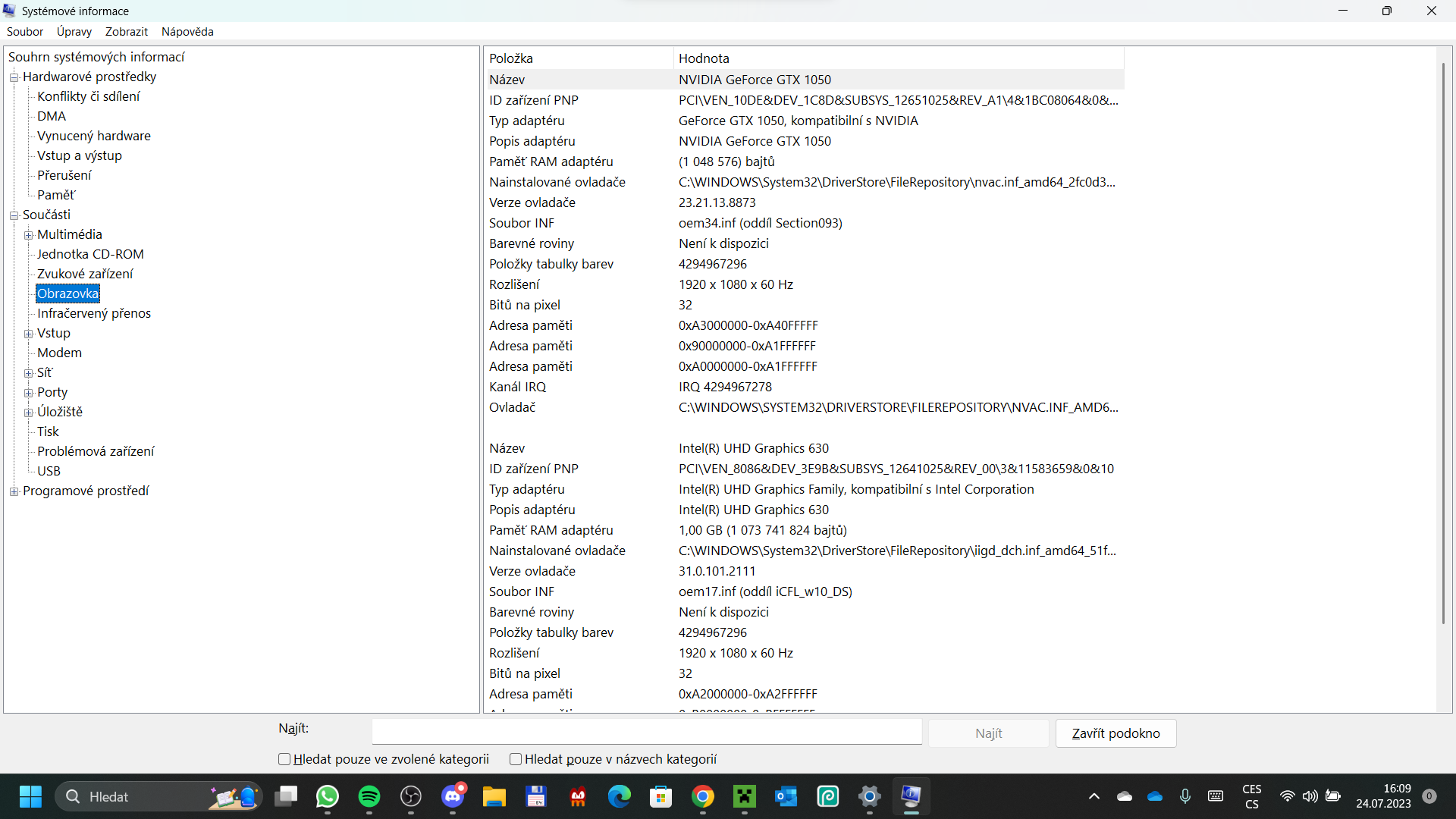The image size is (1456, 819).
Task: Click the Najít search text field
Action: [x=646, y=732]
